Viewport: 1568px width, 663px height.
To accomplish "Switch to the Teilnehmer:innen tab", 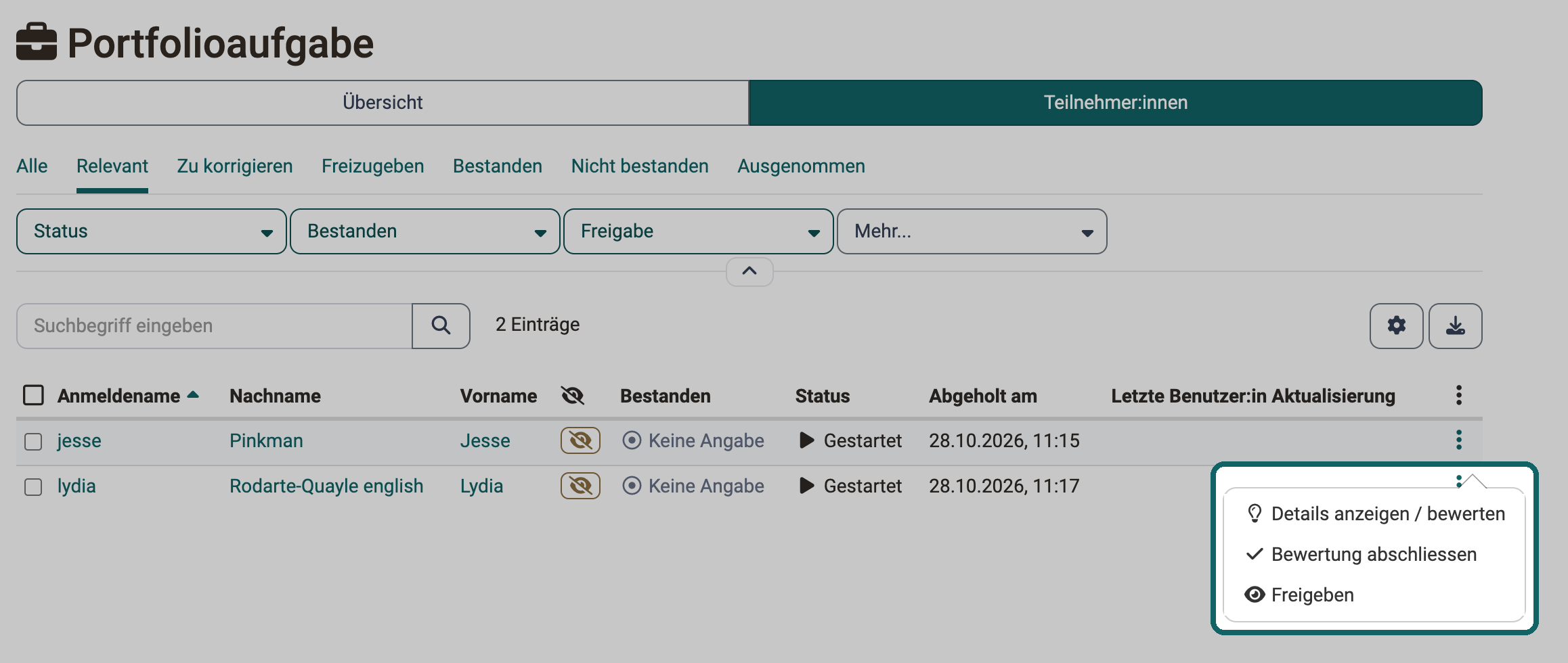I will click(x=1116, y=103).
